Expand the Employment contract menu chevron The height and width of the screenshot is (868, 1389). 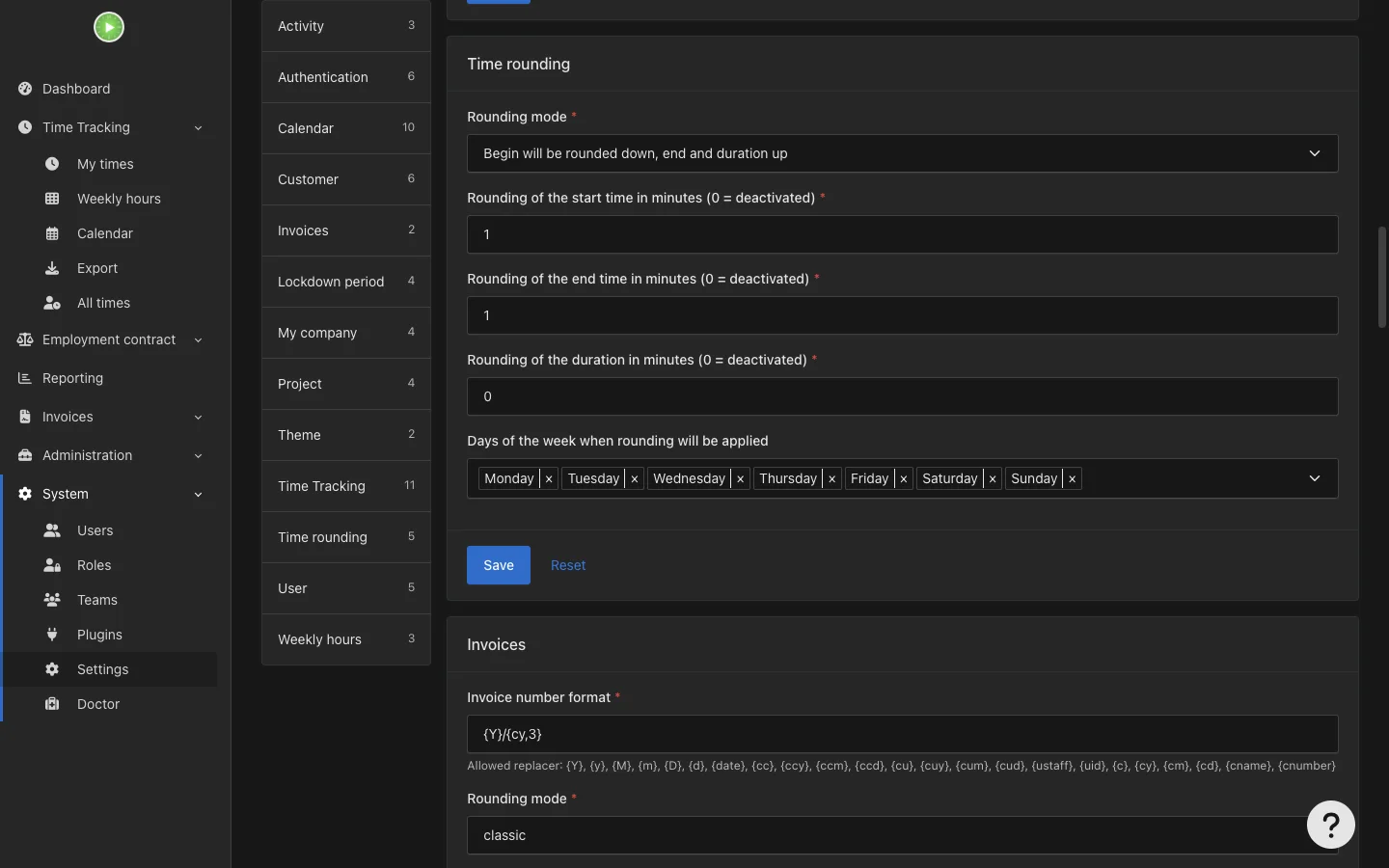tap(198, 339)
